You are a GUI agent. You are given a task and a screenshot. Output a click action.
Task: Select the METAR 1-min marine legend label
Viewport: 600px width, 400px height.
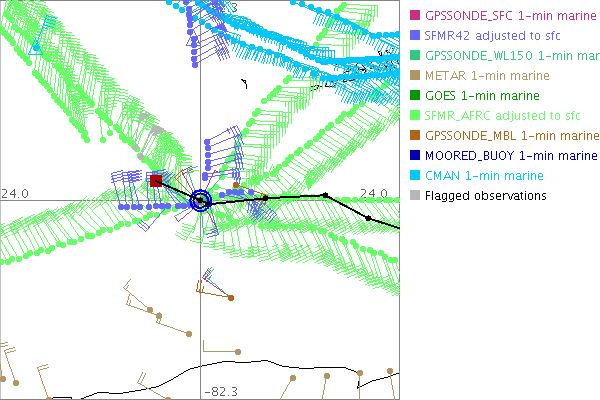pyautogui.click(x=487, y=76)
